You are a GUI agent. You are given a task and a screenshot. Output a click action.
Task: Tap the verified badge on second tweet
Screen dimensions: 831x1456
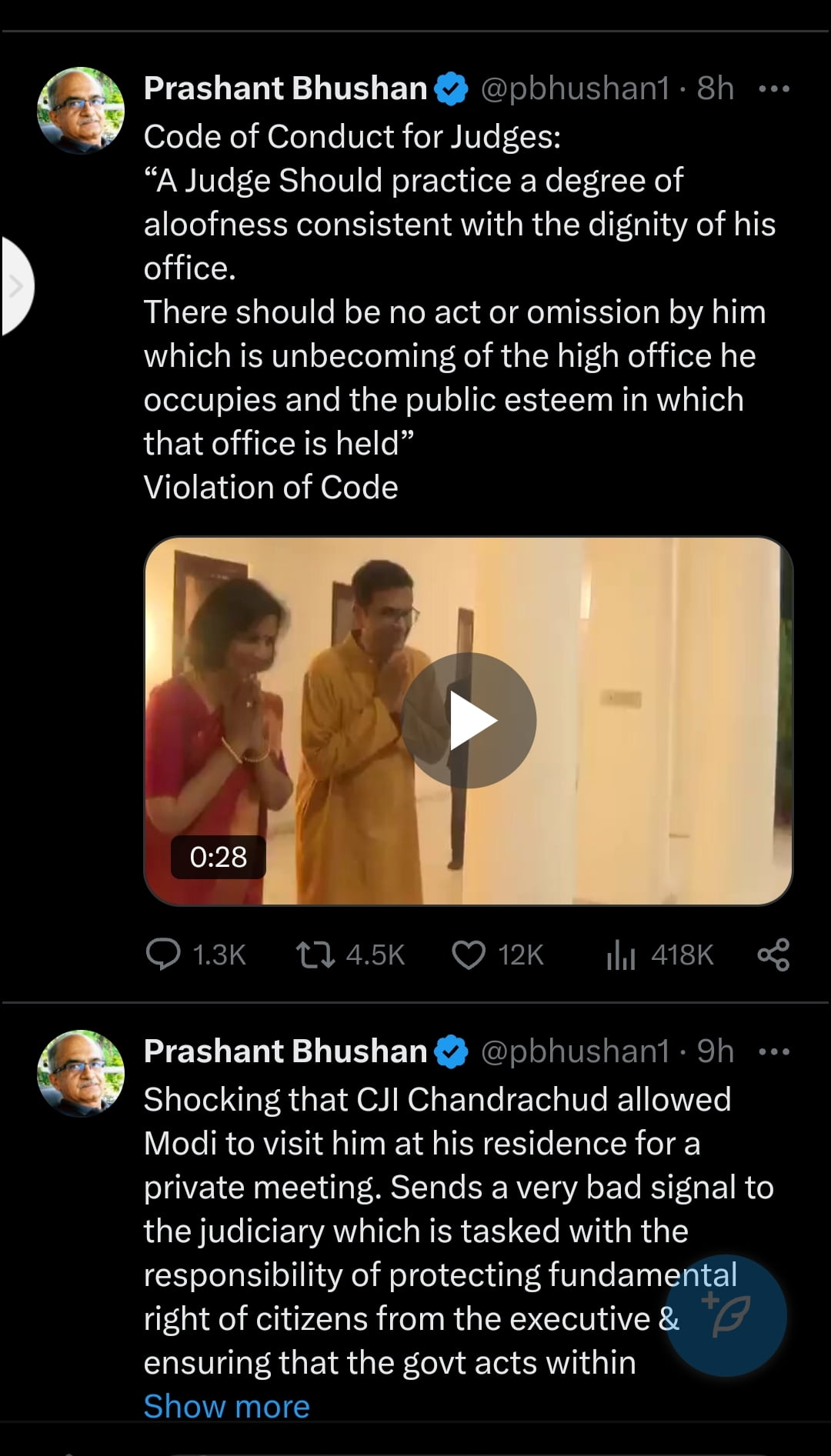[452, 1051]
